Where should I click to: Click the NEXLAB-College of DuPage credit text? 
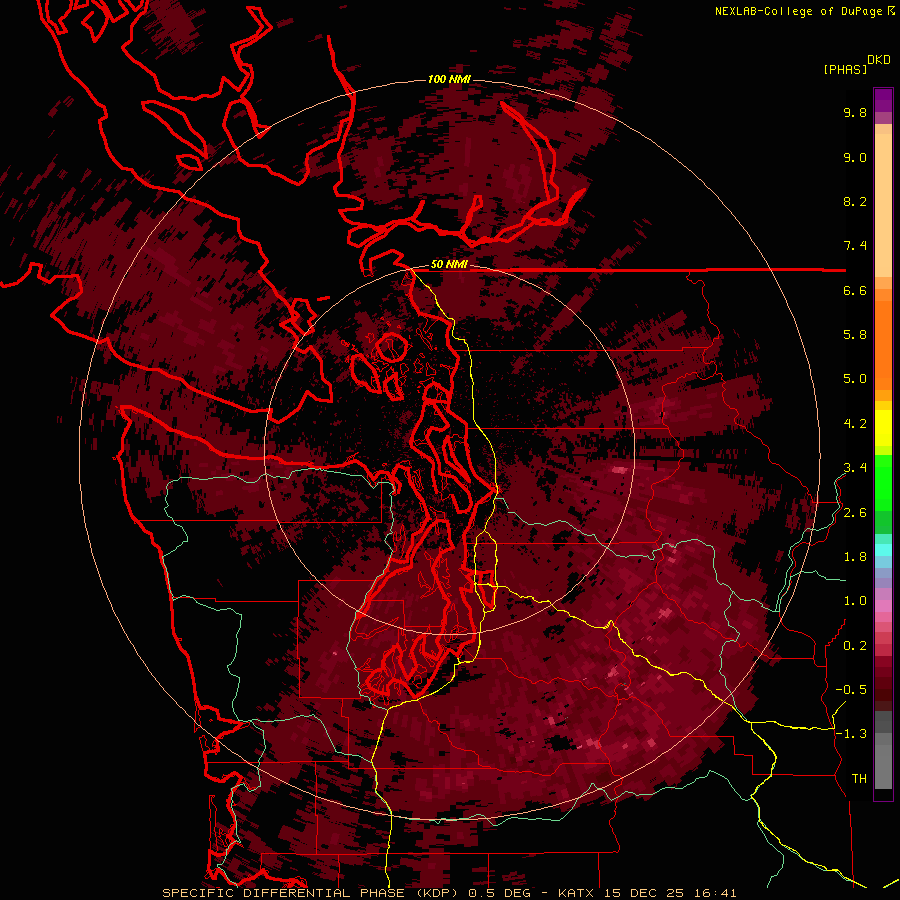coord(798,11)
